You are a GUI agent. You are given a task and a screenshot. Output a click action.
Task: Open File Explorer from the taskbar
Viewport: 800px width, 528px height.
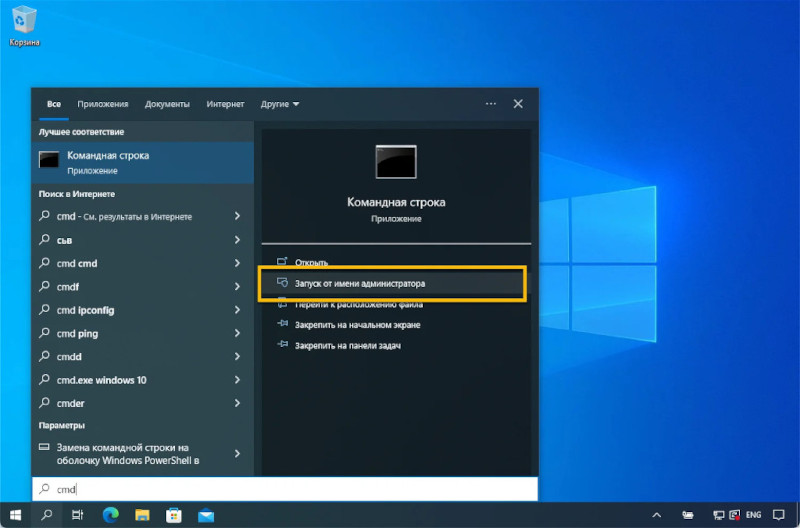click(142, 515)
